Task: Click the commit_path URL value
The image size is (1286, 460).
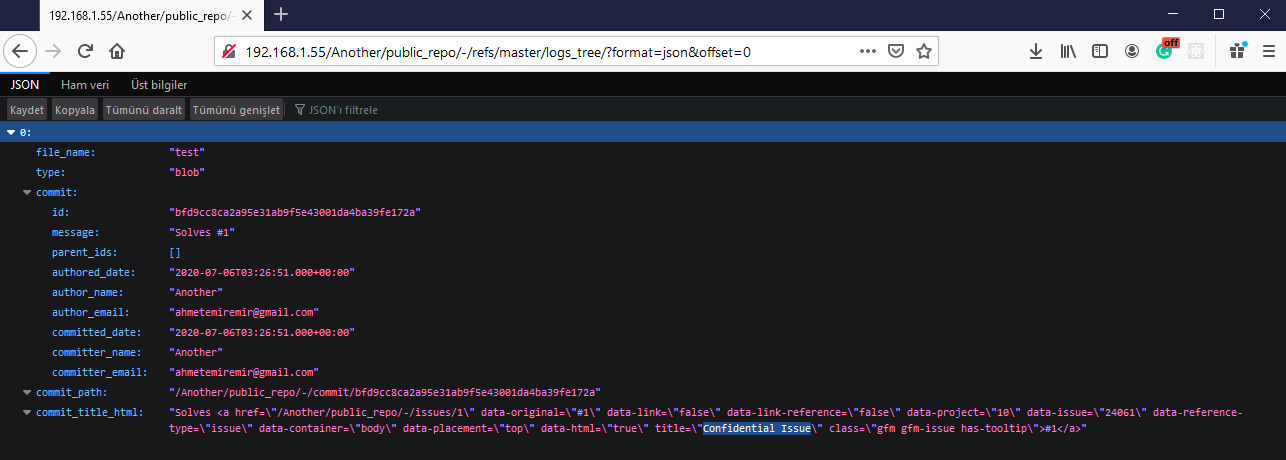Action: point(385,392)
